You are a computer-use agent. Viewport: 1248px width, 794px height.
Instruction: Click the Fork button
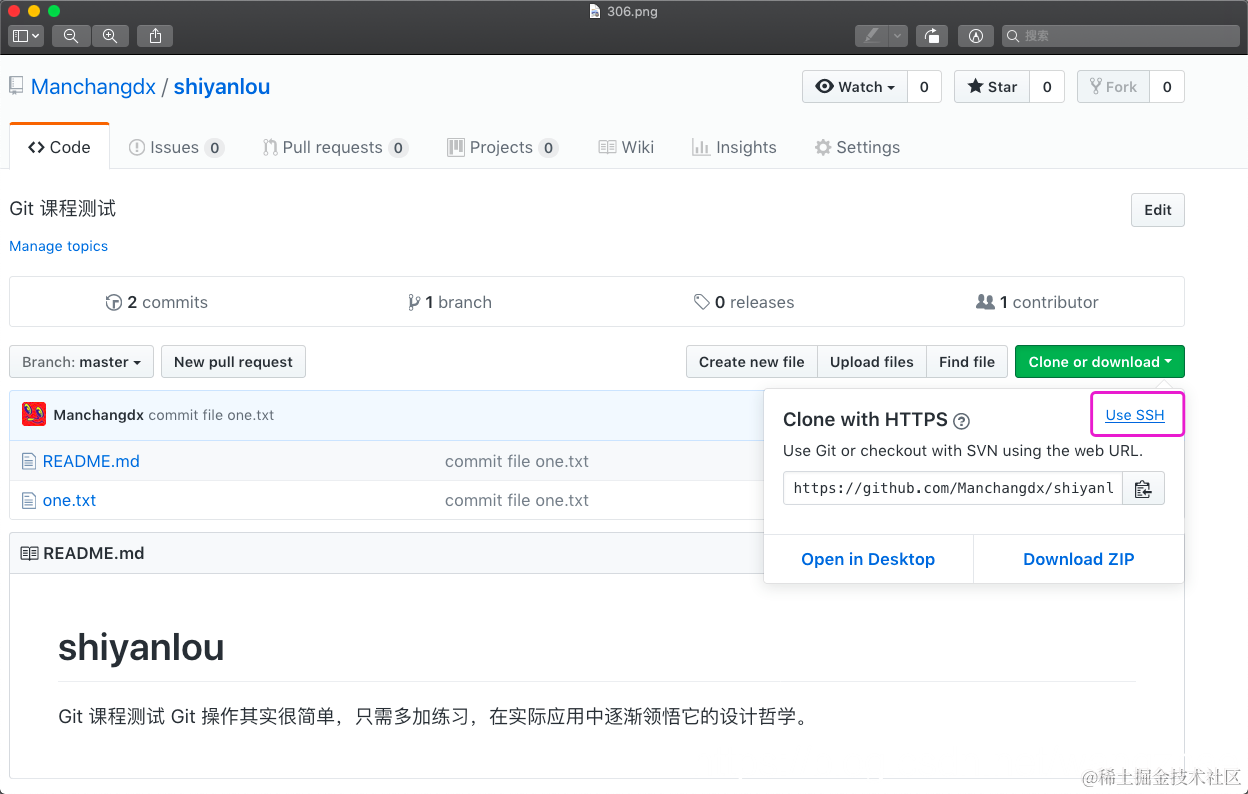pyautogui.click(x=1113, y=87)
